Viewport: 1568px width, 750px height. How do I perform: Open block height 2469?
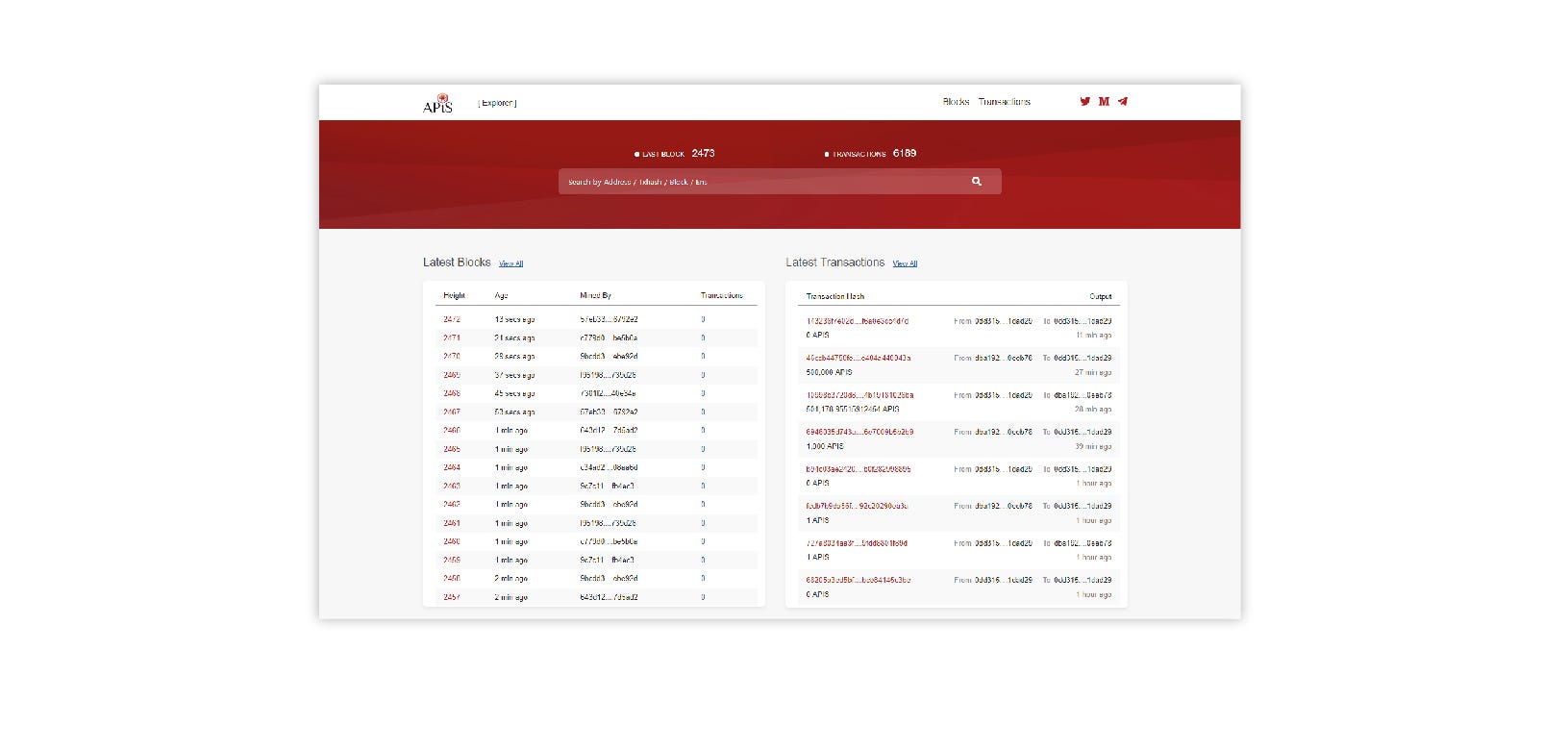pos(452,375)
